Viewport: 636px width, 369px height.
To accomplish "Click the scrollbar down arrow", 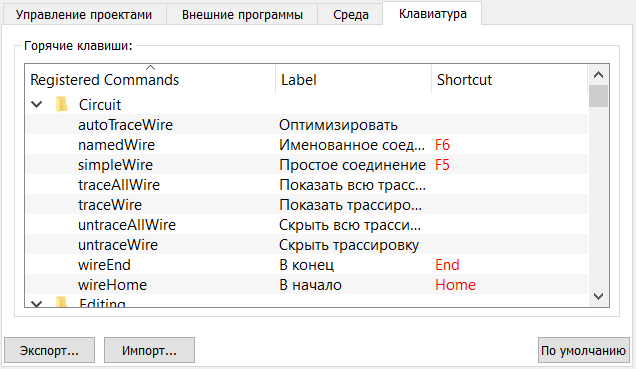I will tap(598, 296).
